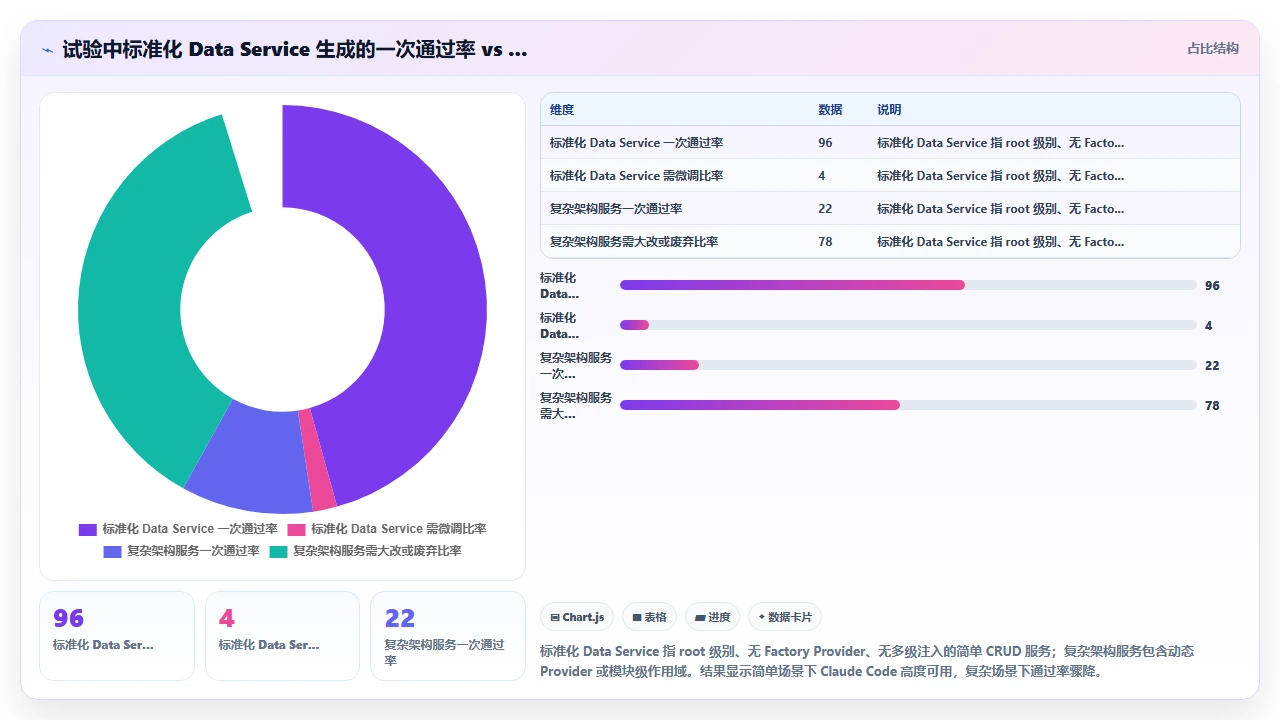Click the 数据 column header
1280x720 pixels.
click(830, 110)
